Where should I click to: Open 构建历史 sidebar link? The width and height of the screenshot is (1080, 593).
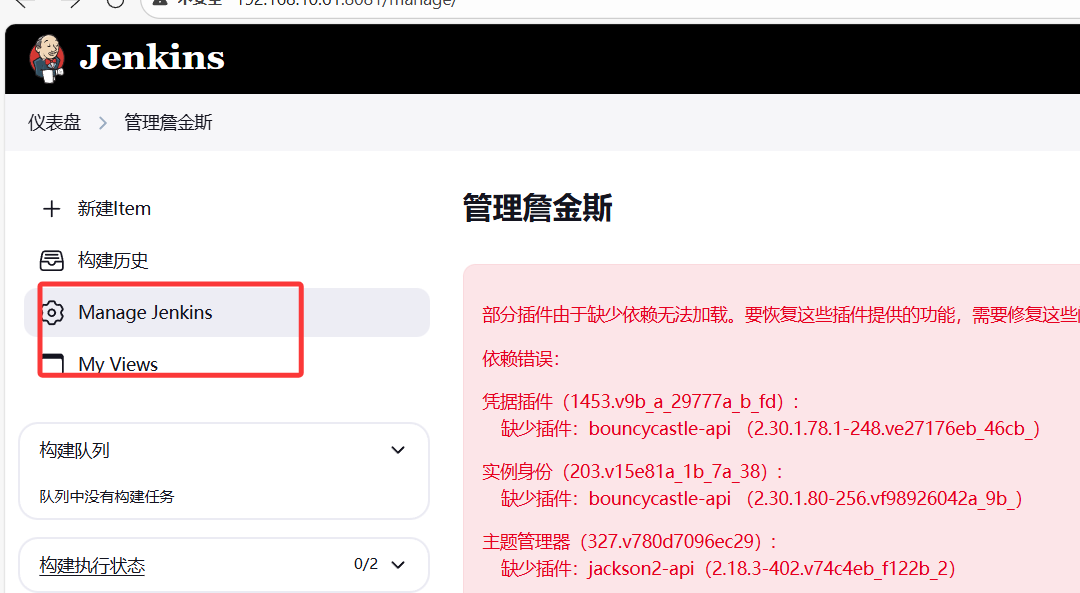[x=113, y=260]
